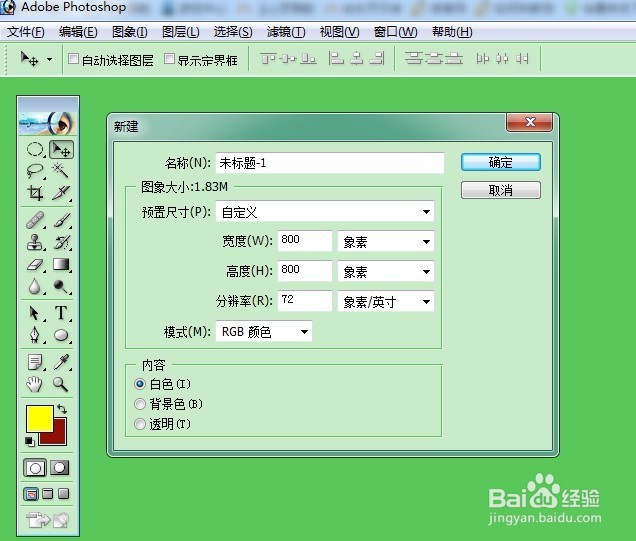Screen dimensions: 636x541
Task: Select the Zoom magnifier tool
Action: [61, 384]
